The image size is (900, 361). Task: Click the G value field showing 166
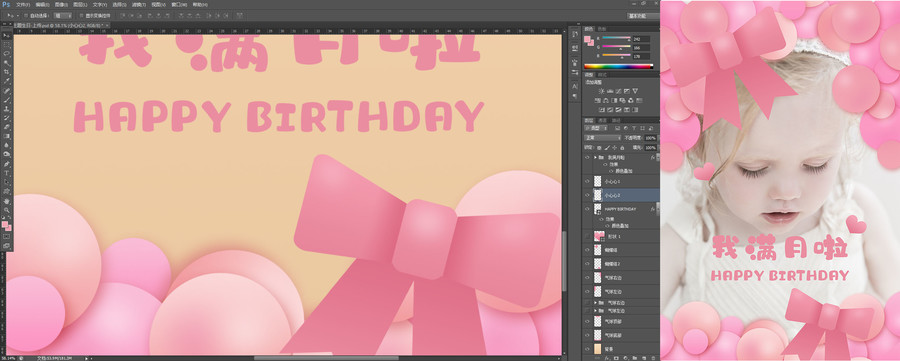pos(641,48)
